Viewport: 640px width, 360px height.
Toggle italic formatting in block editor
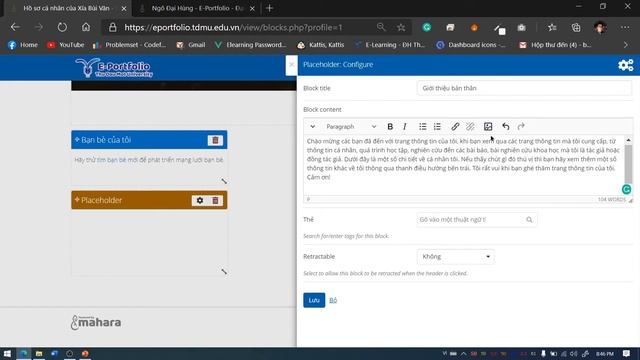pos(404,127)
